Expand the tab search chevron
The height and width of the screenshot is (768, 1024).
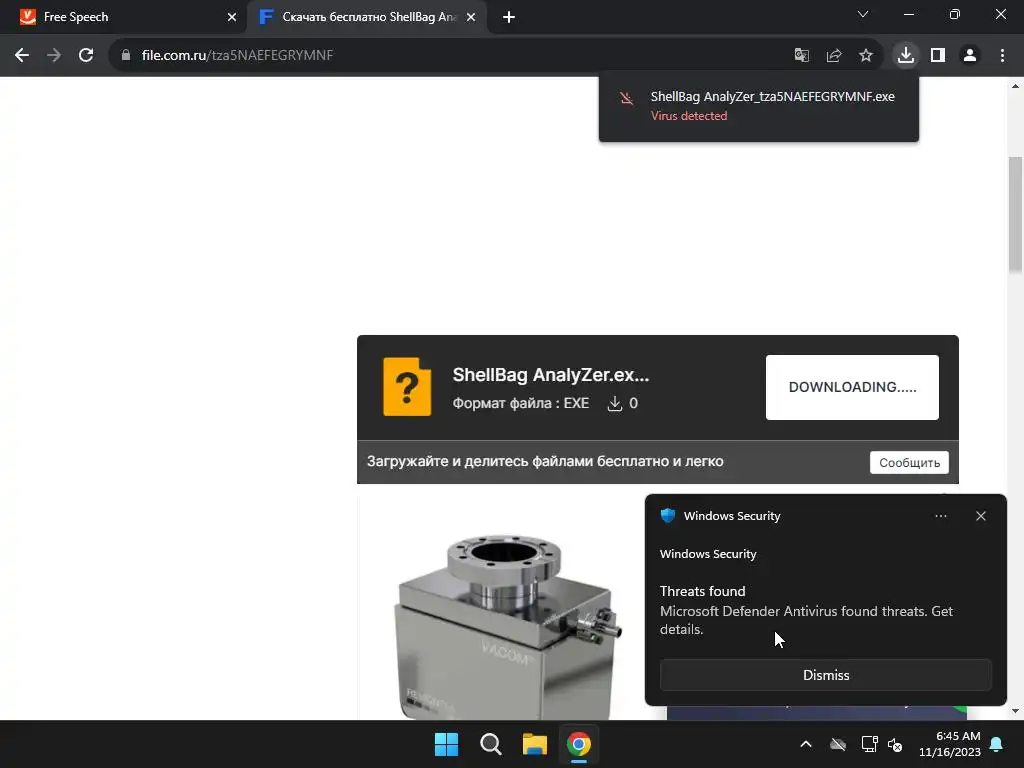point(863,14)
